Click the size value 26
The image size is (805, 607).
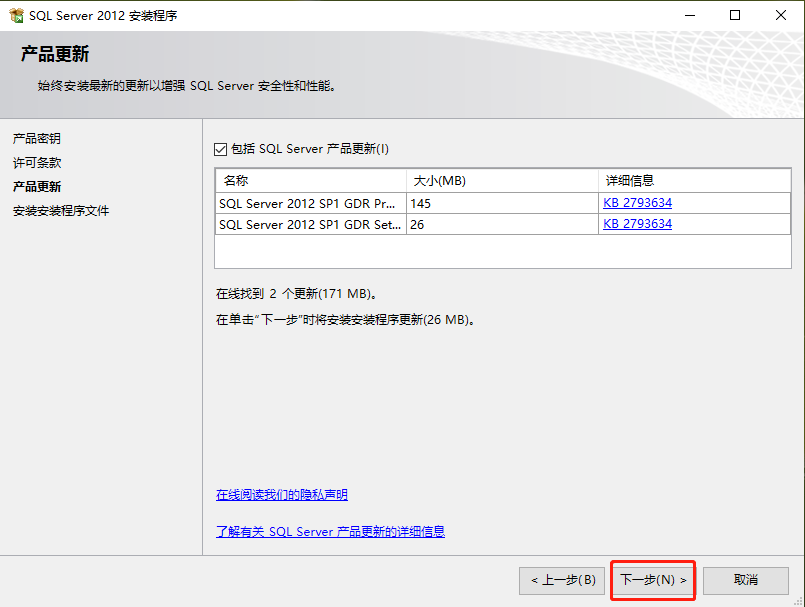pyautogui.click(x=417, y=224)
